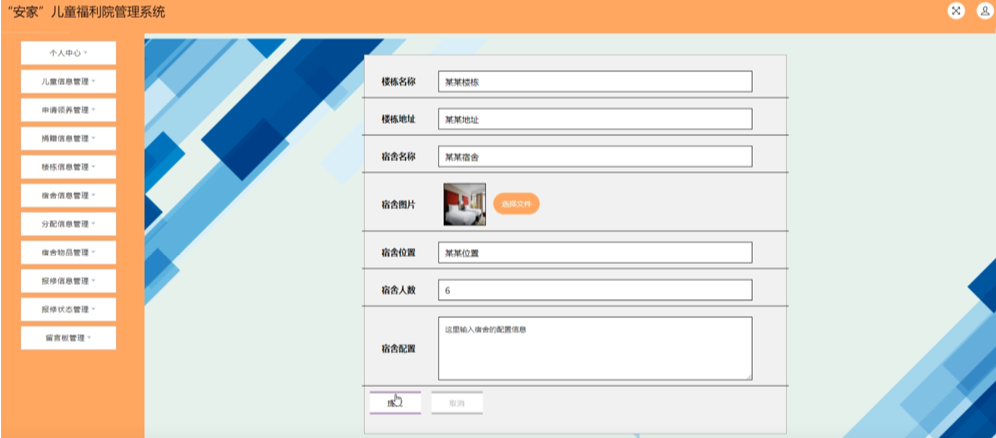Focus the 宿舍人数 field showing 6
This screenshot has width=996, height=438.
tap(595, 290)
